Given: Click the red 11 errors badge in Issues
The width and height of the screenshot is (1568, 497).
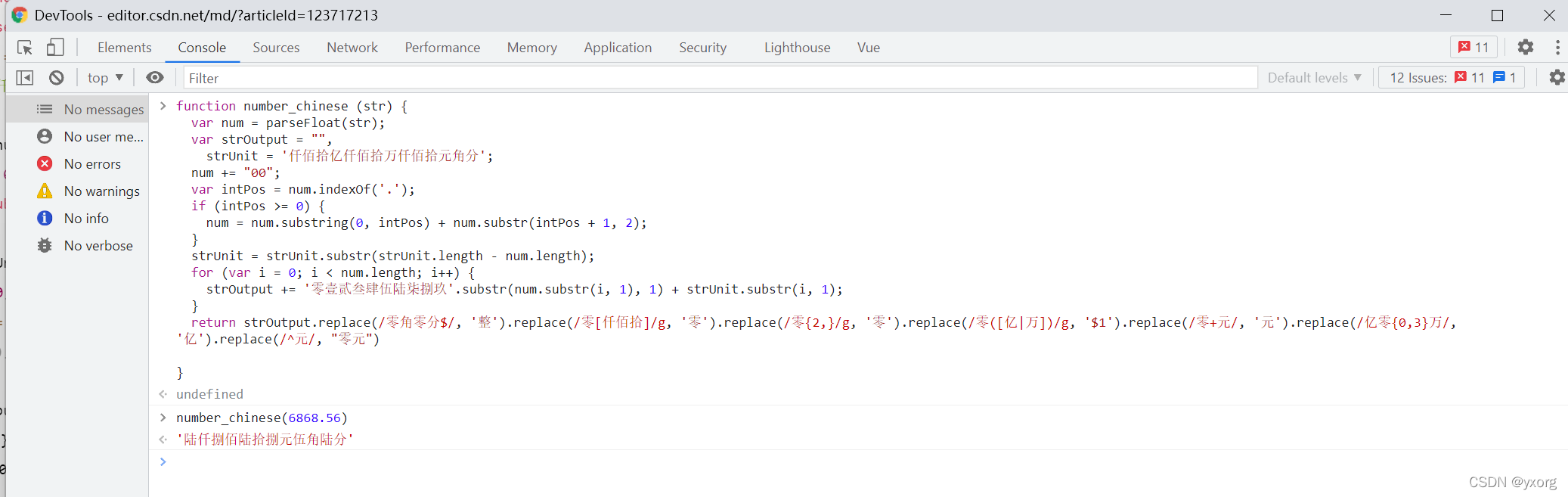Looking at the screenshot, I should click(1470, 77).
